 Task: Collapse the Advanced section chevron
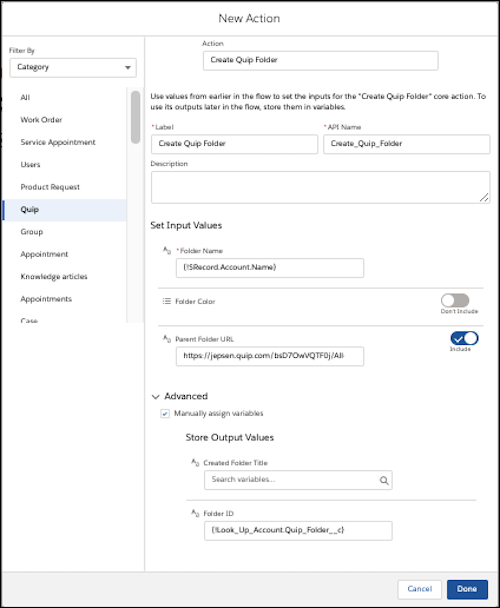click(156, 397)
